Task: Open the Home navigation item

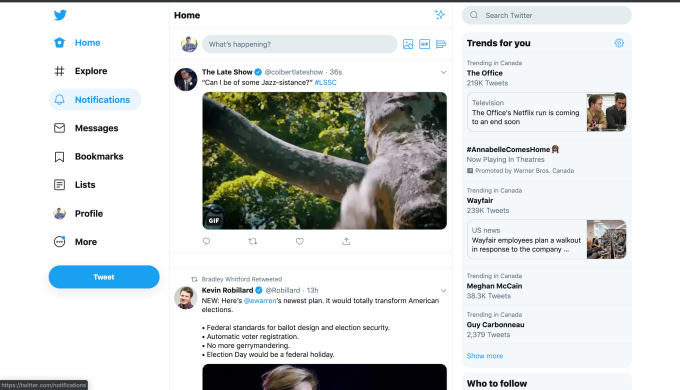Action: pos(77,43)
